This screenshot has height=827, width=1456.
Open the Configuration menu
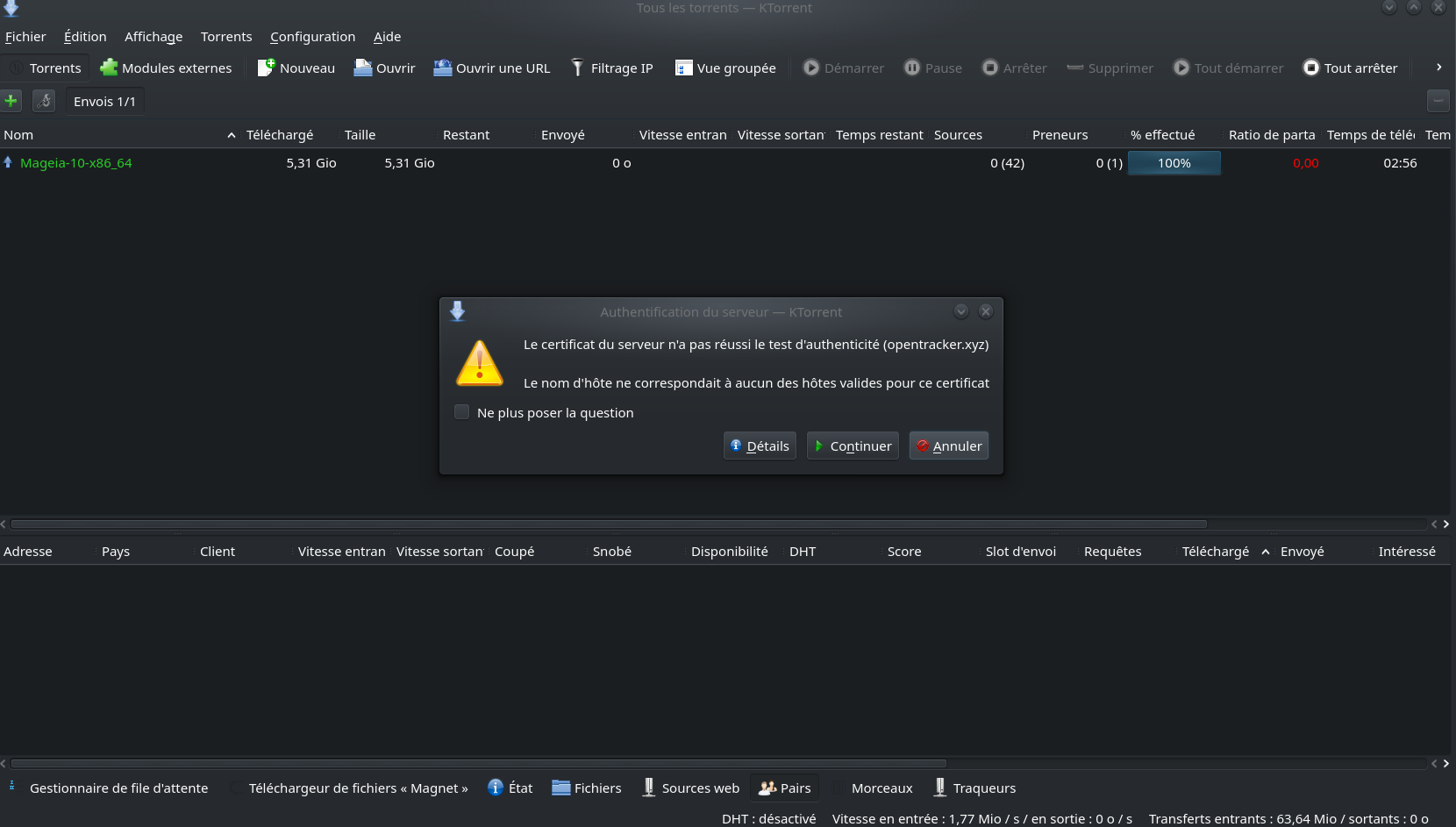point(312,36)
